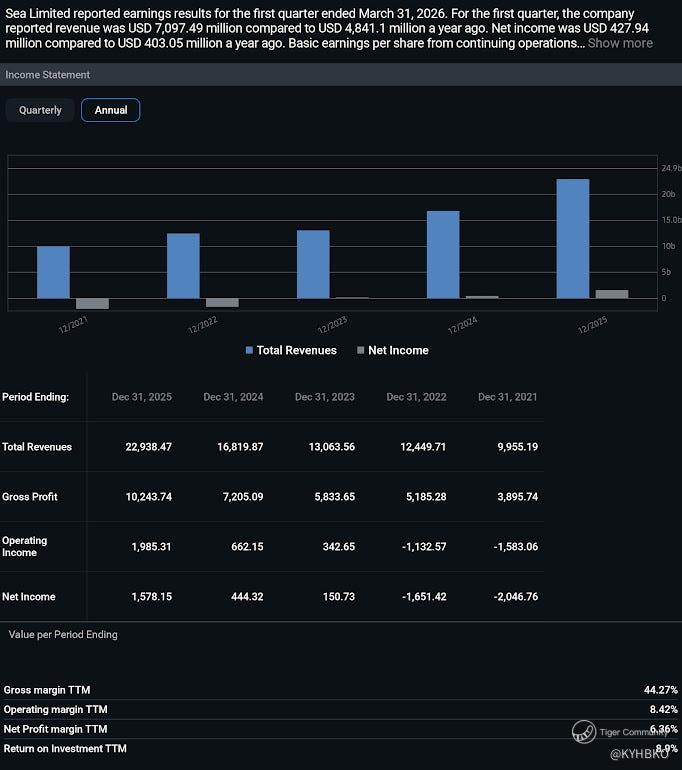Click the Net Income table row label
The image size is (682, 770).
(28, 597)
